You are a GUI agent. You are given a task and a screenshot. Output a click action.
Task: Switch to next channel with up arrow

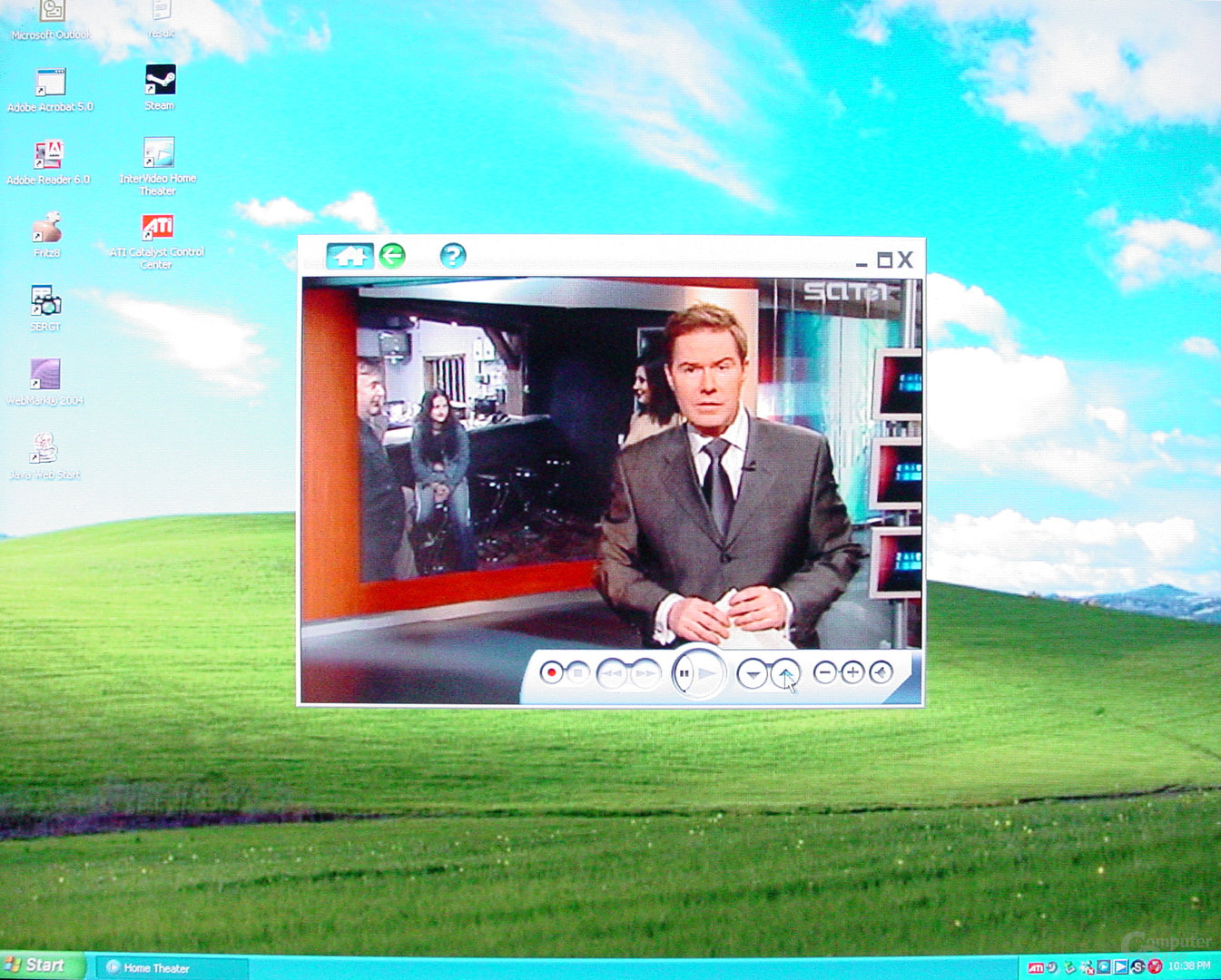(x=784, y=673)
